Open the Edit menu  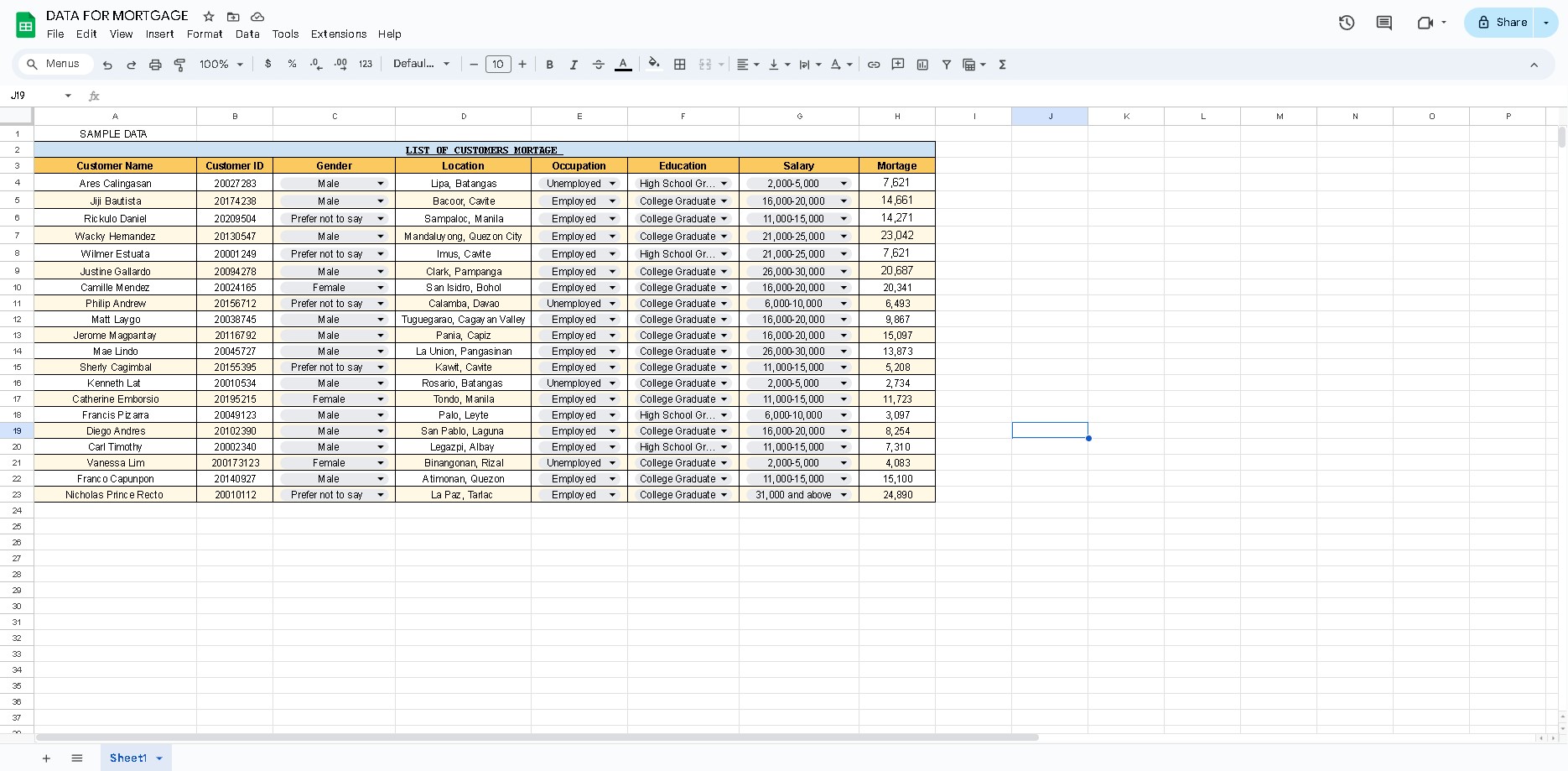tap(86, 34)
